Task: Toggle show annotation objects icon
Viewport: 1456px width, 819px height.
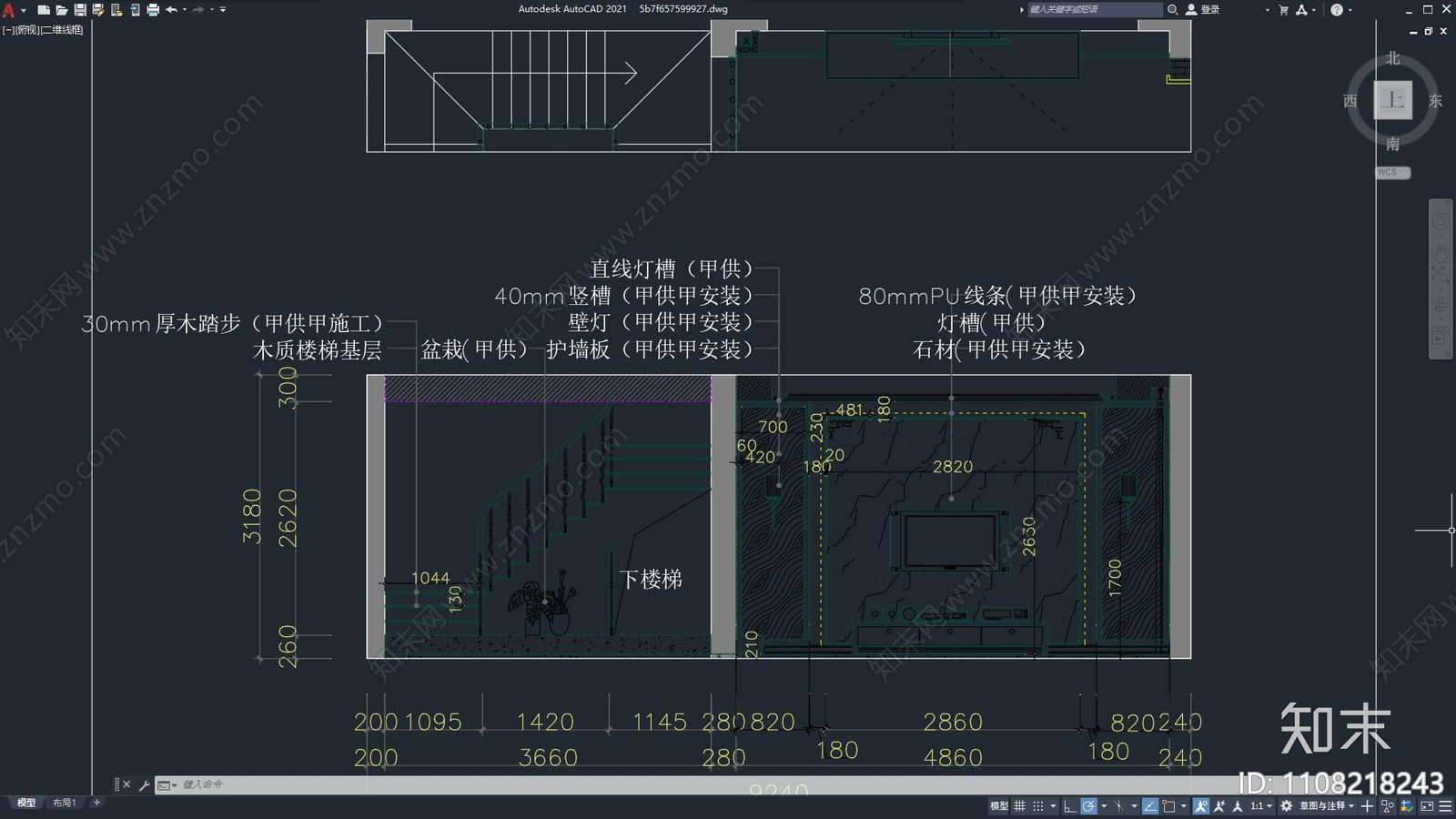Action: coord(1201,805)
